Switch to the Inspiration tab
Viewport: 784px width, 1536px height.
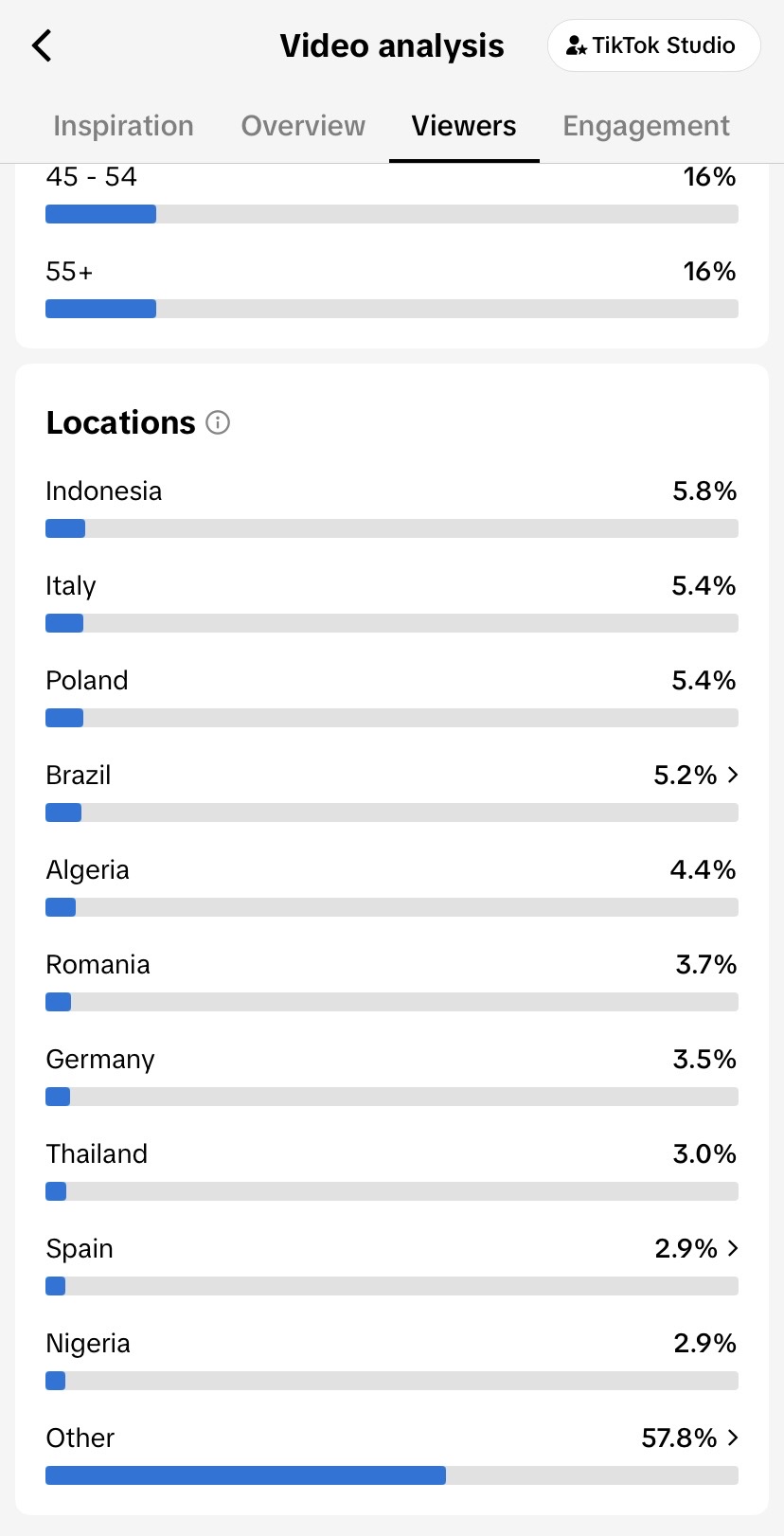(x=123, y=126)
